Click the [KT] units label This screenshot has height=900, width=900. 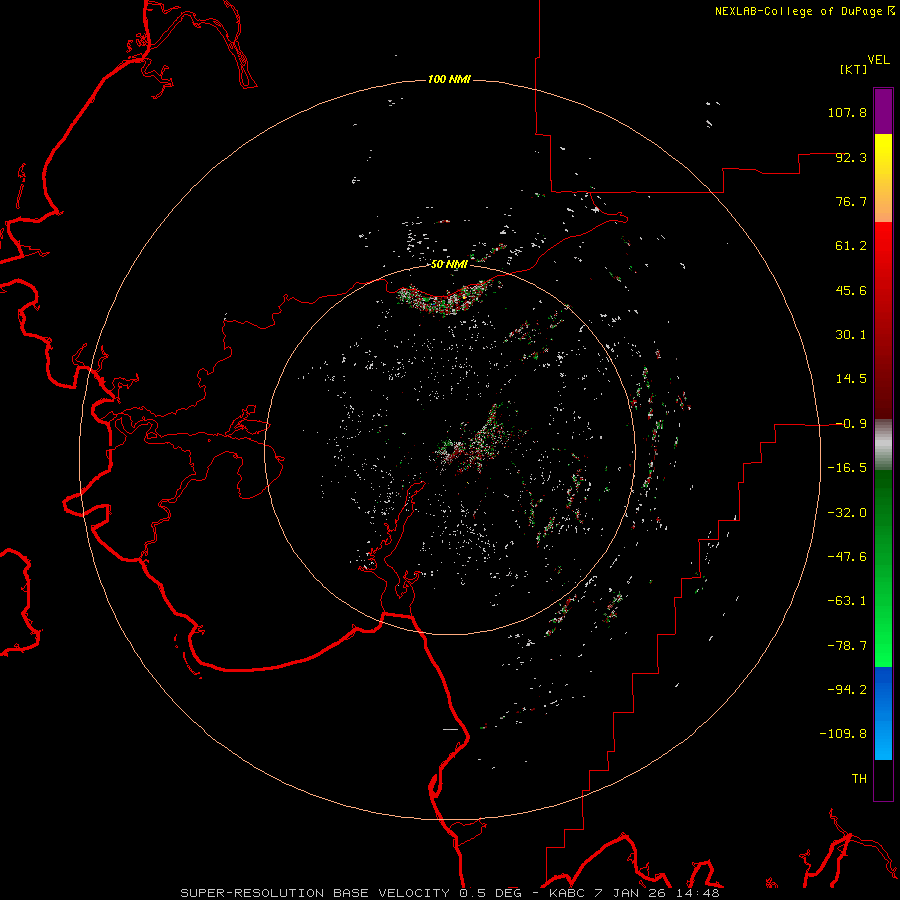(854, 69)
